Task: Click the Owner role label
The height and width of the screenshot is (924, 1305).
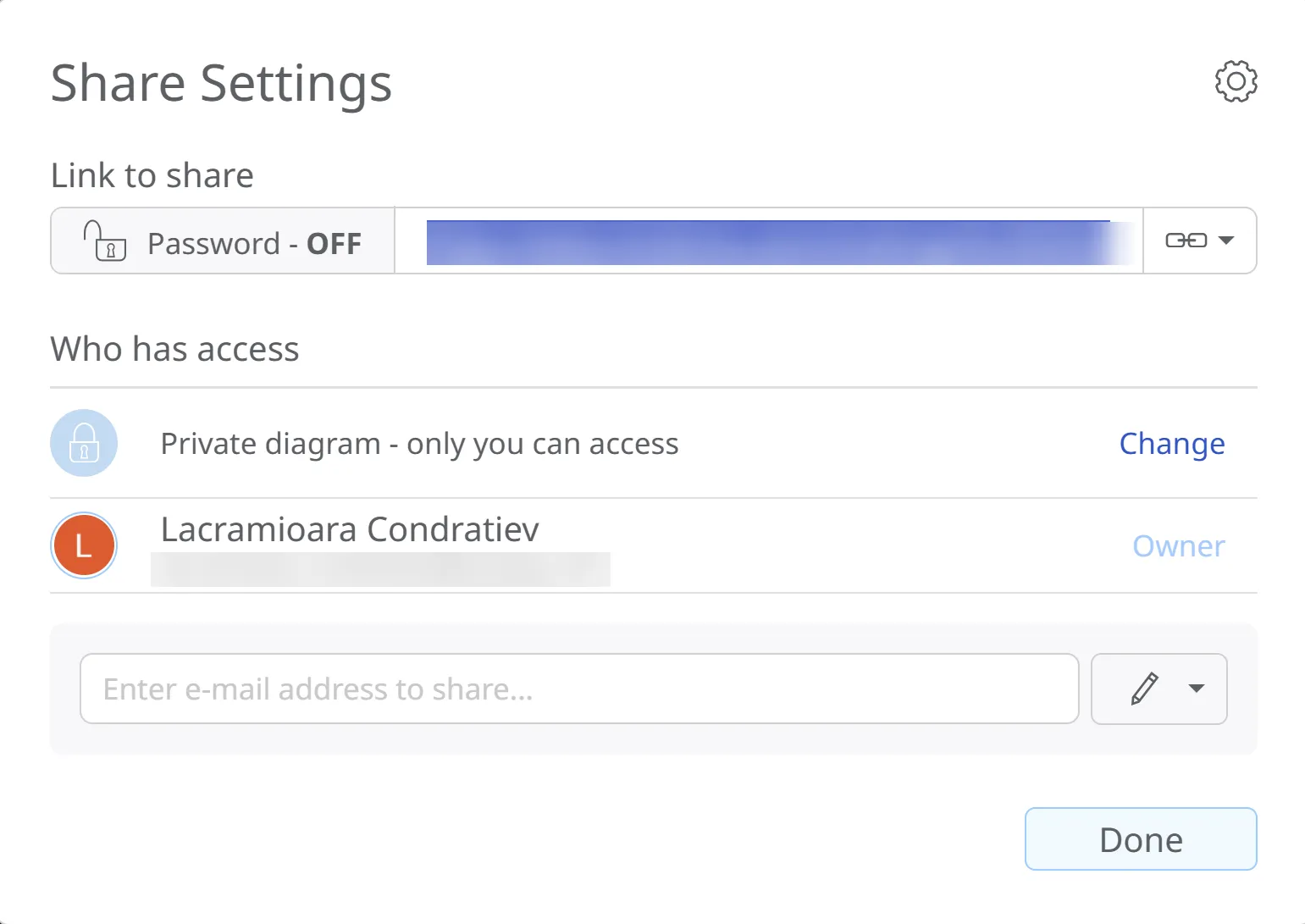Action: pyautogui.click(x=1178, y=546)
